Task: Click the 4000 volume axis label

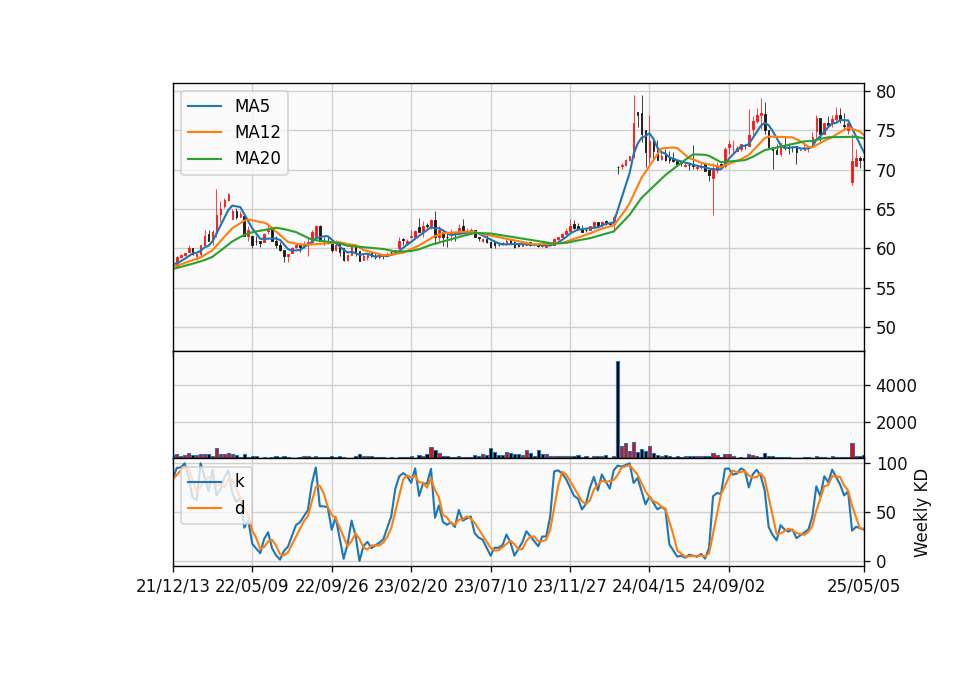Action: coord(896,386)
